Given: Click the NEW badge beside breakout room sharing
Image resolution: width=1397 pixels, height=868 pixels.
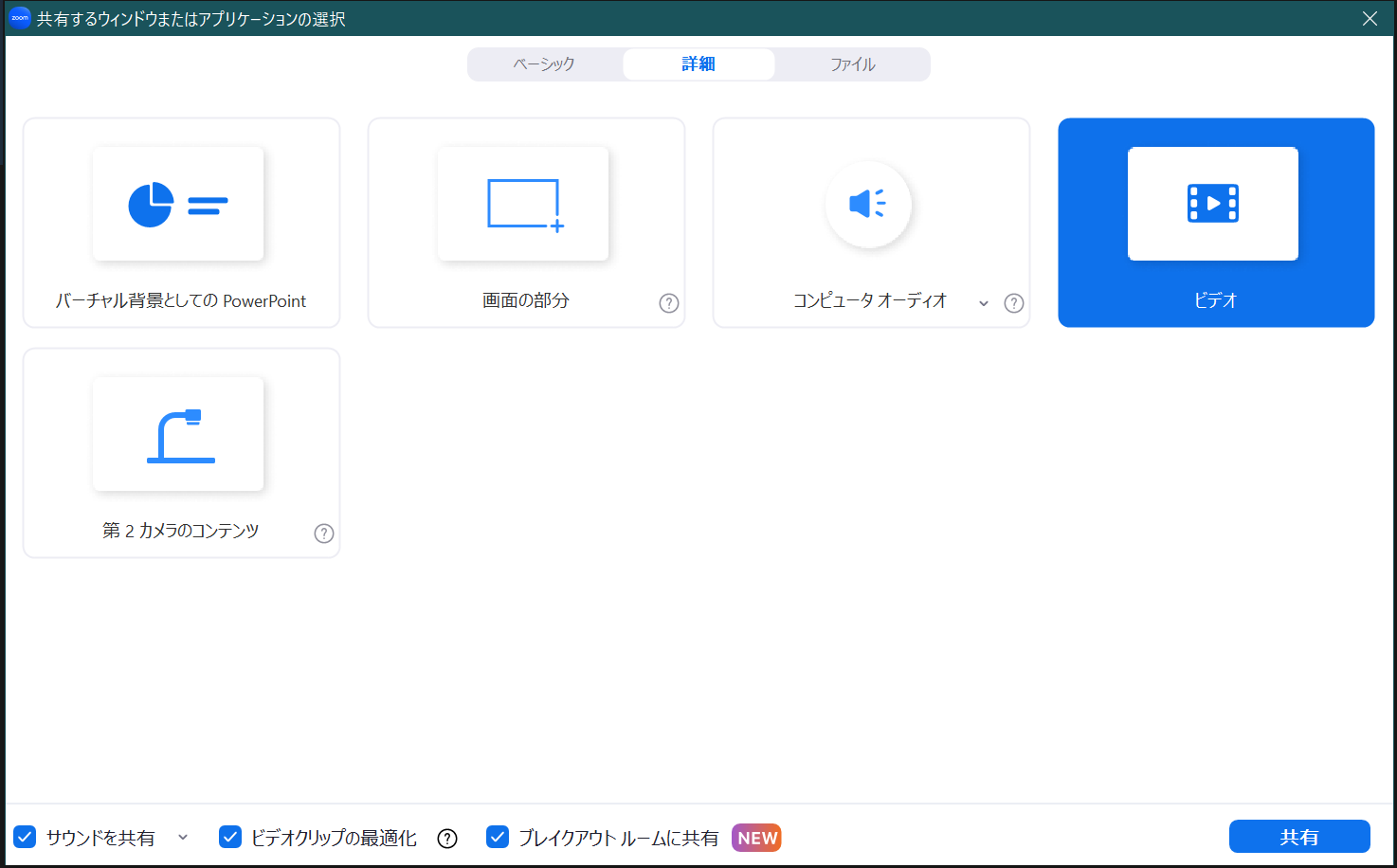Looking at the screenshot, I should pyautogui.click(x=756, y=838).
